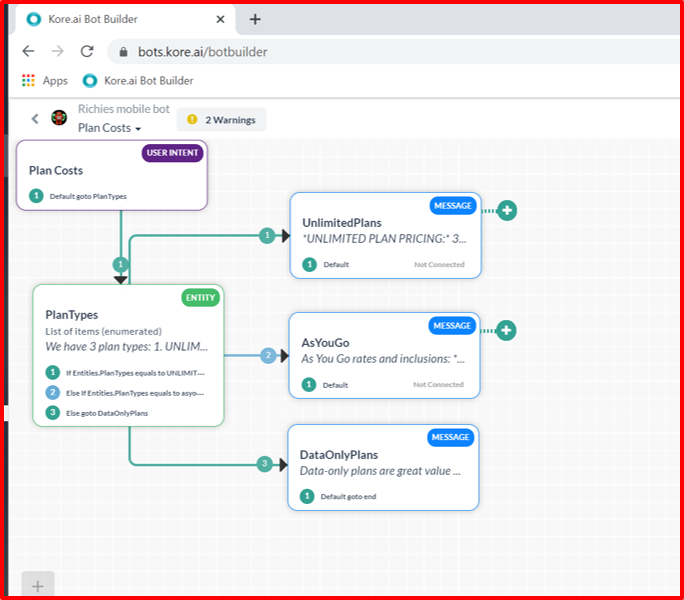Screen dimensions: 684x600
Task: Click We have 3 plan types prompt
Action: click(127, 347)
